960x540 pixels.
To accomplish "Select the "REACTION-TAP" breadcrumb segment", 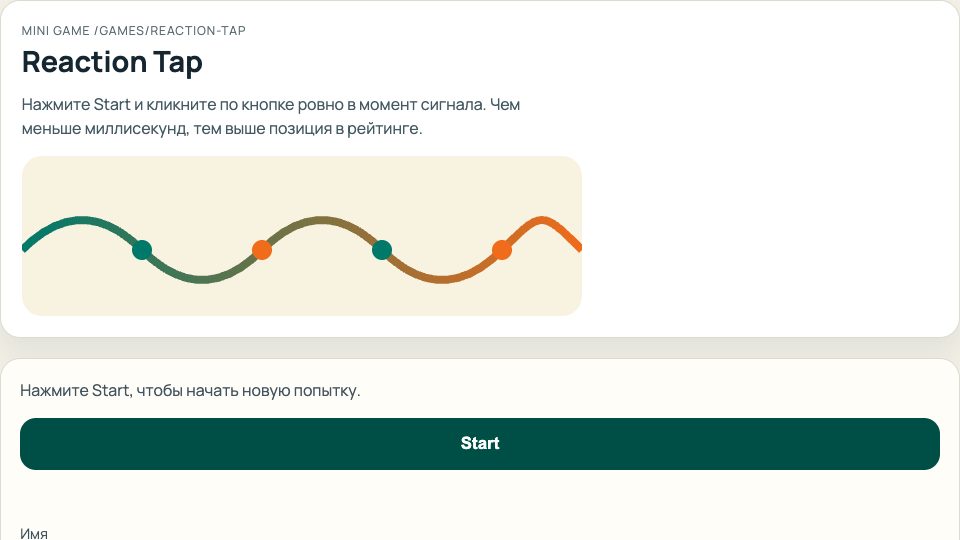I will (x=198, y=31).
